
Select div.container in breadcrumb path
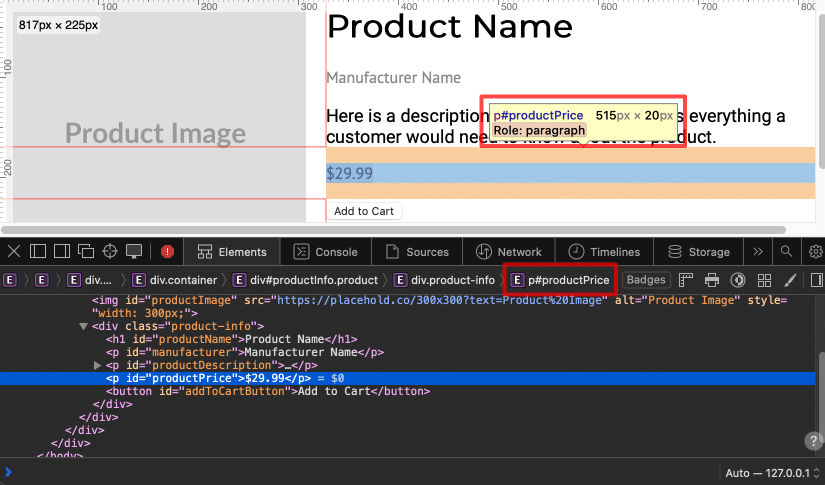[x=175, y=280]
